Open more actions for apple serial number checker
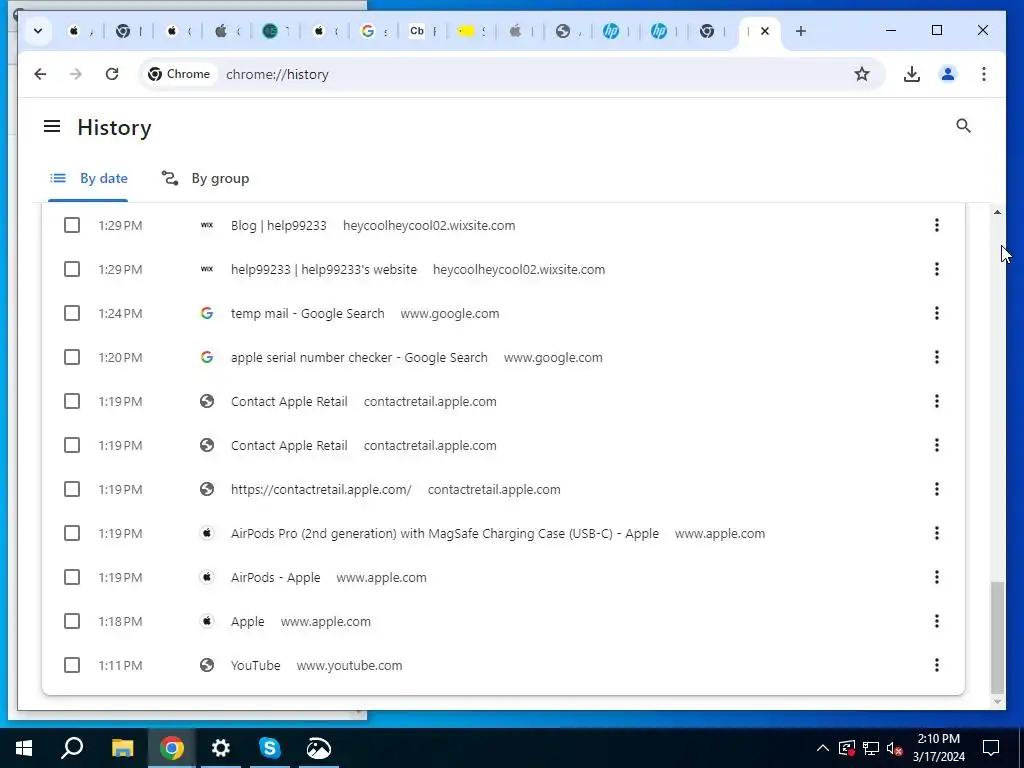This screenshot has height=768, width=1024. (x=936, y=357)
